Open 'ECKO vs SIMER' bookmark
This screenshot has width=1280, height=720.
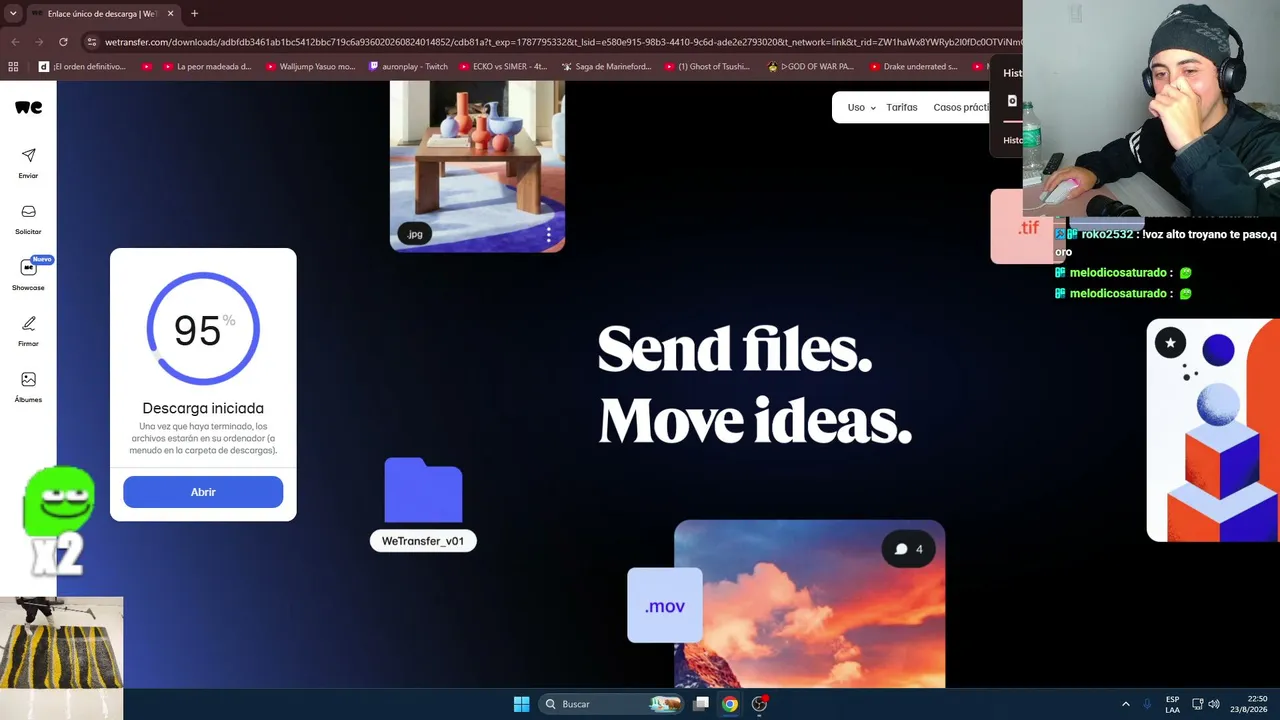[503, 67]
